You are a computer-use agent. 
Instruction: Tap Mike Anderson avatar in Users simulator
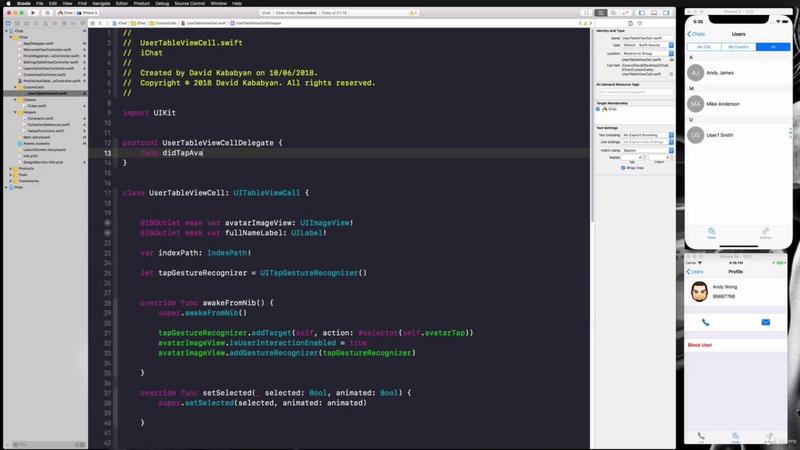tap(695, 104)
